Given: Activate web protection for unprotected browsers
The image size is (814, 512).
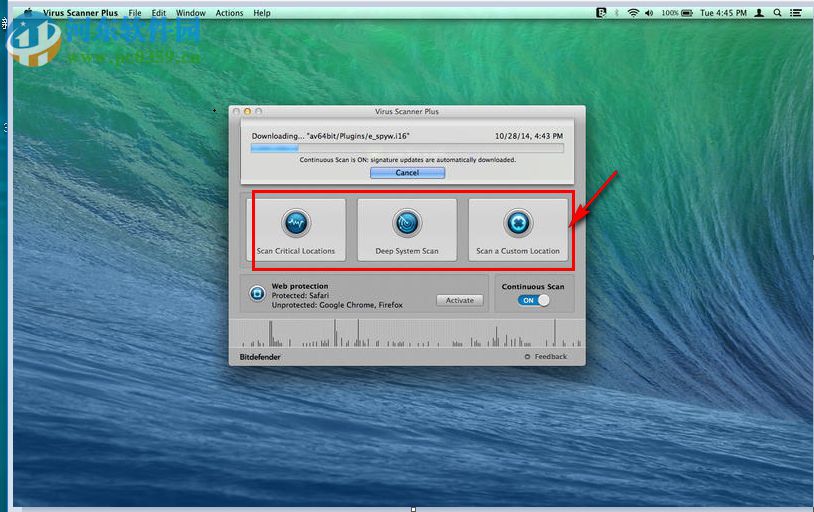Looking at the screenshot, I should [459, 300].
